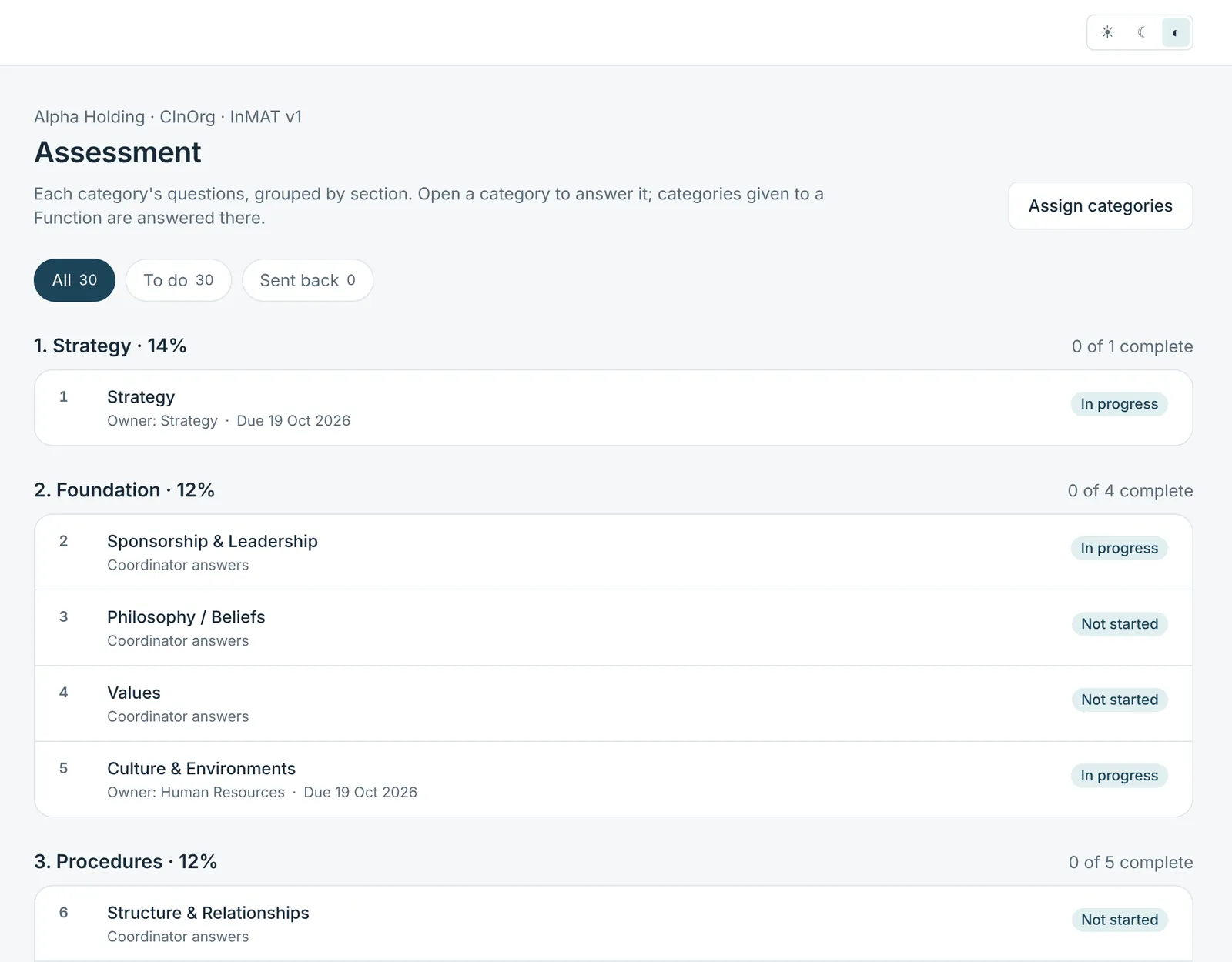1232x962 pixels.
Task: Open the Sponsorship & Leadership category
Action: point(613,552)
